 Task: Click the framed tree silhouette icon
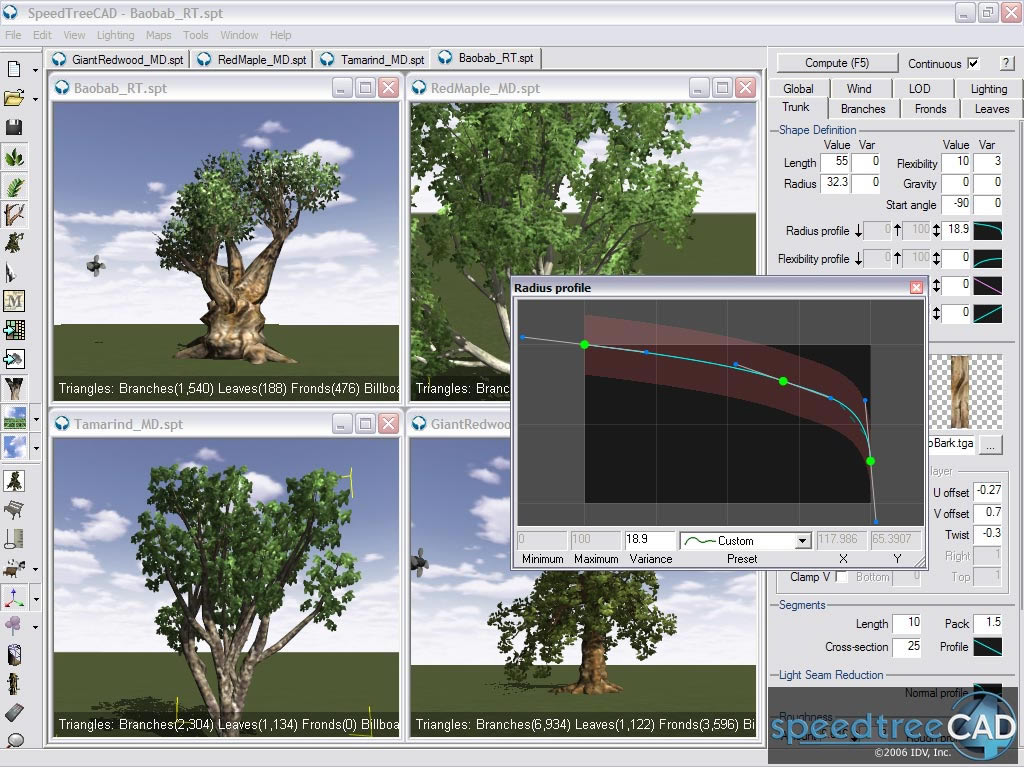[x=14, y=481]
